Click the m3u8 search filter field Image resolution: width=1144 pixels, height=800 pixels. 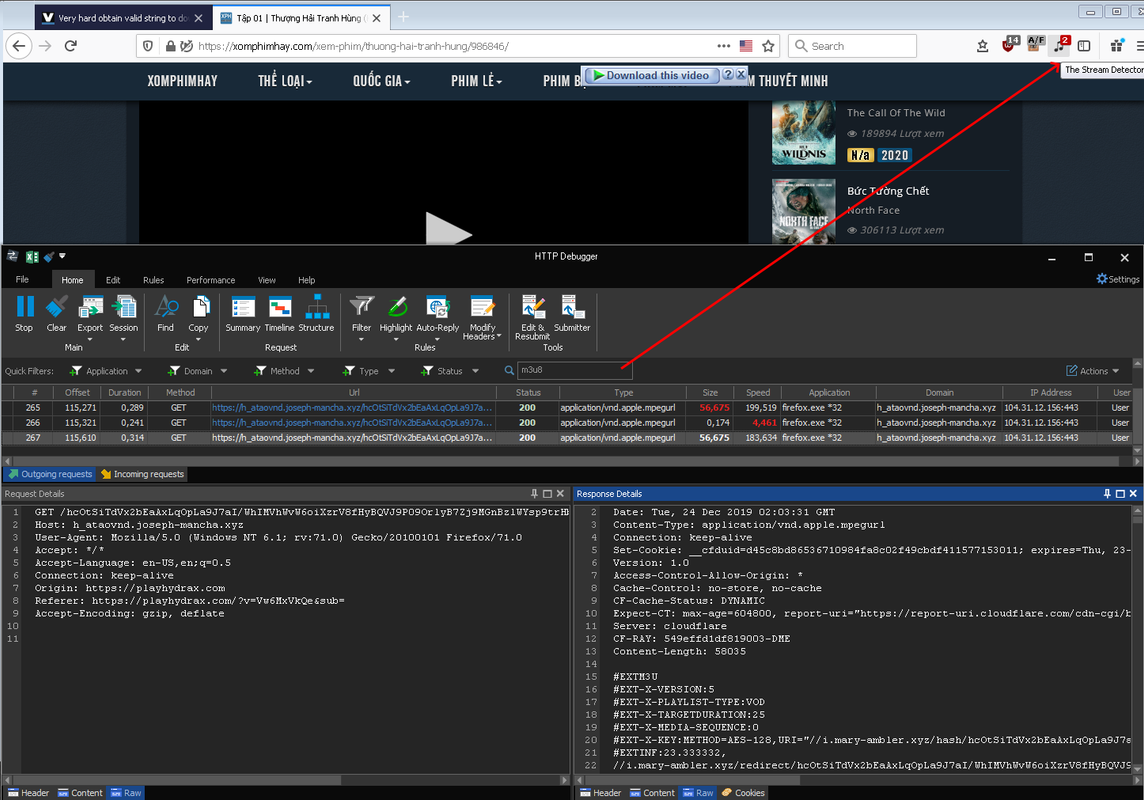pos(574,370)
